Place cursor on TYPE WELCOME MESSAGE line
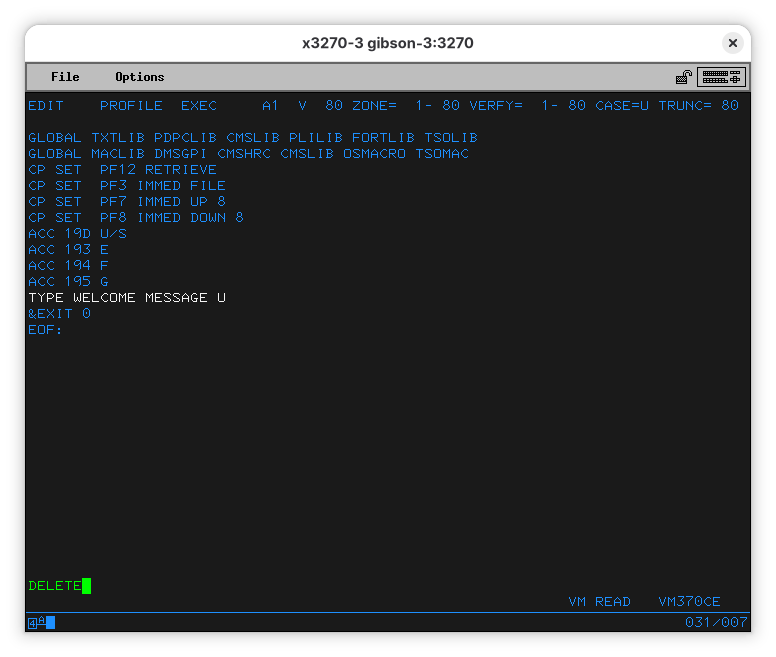Screen dimensions: 776x657 pyautogui.click(x=127, y=298)
